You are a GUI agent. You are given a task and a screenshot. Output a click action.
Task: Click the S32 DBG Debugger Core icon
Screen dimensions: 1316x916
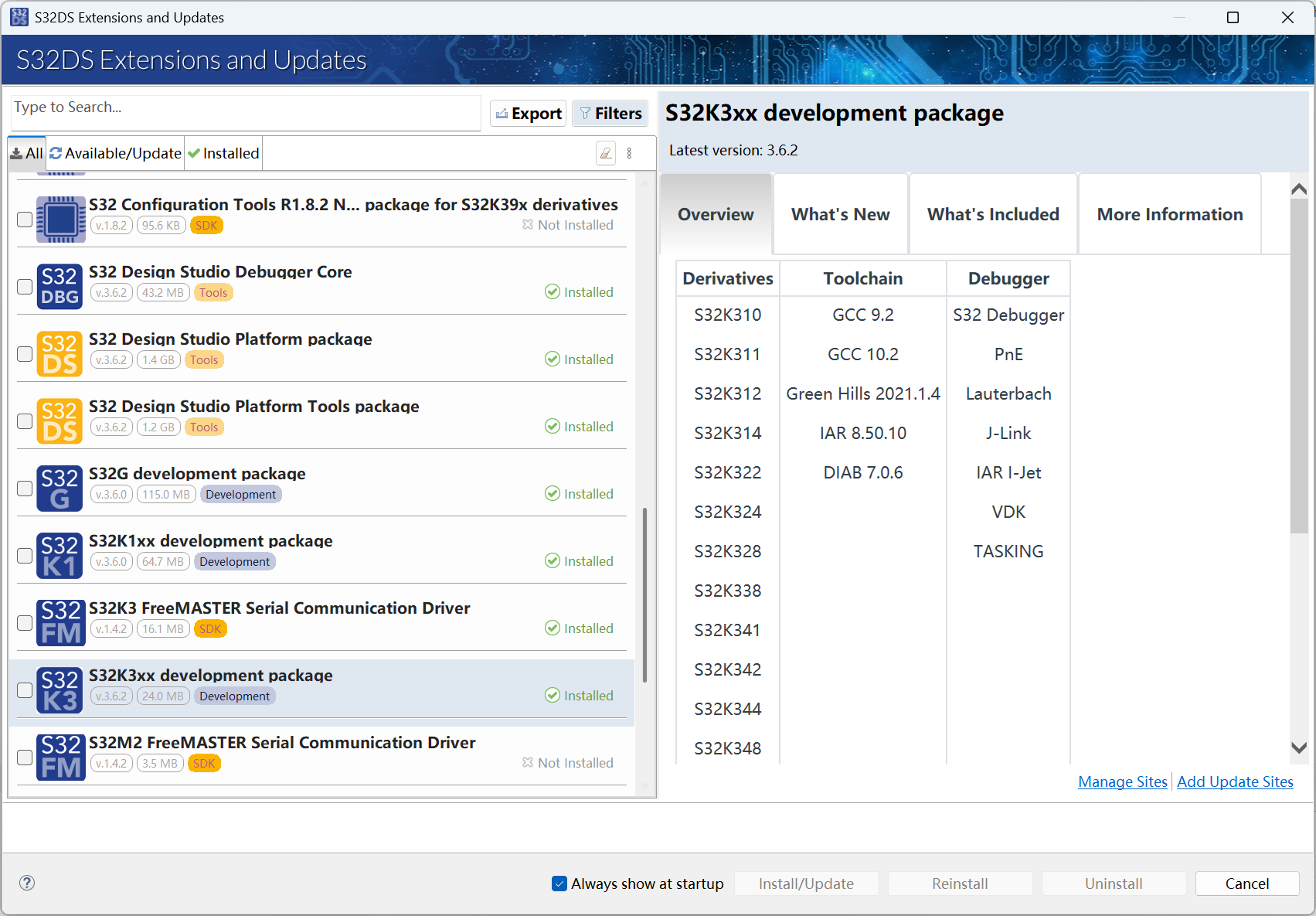point(60,286)
